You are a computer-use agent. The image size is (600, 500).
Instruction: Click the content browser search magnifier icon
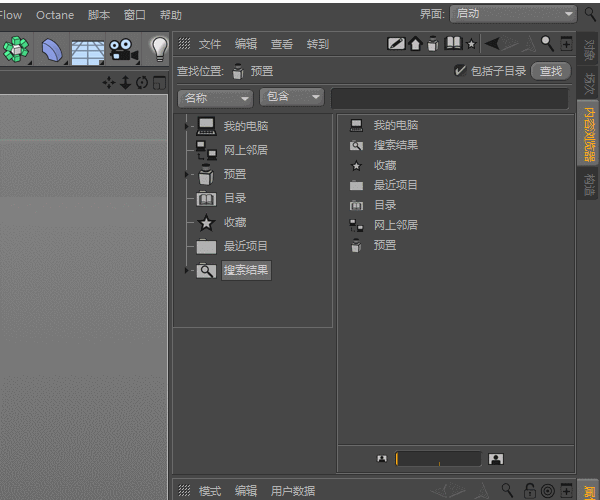(547, 44)
